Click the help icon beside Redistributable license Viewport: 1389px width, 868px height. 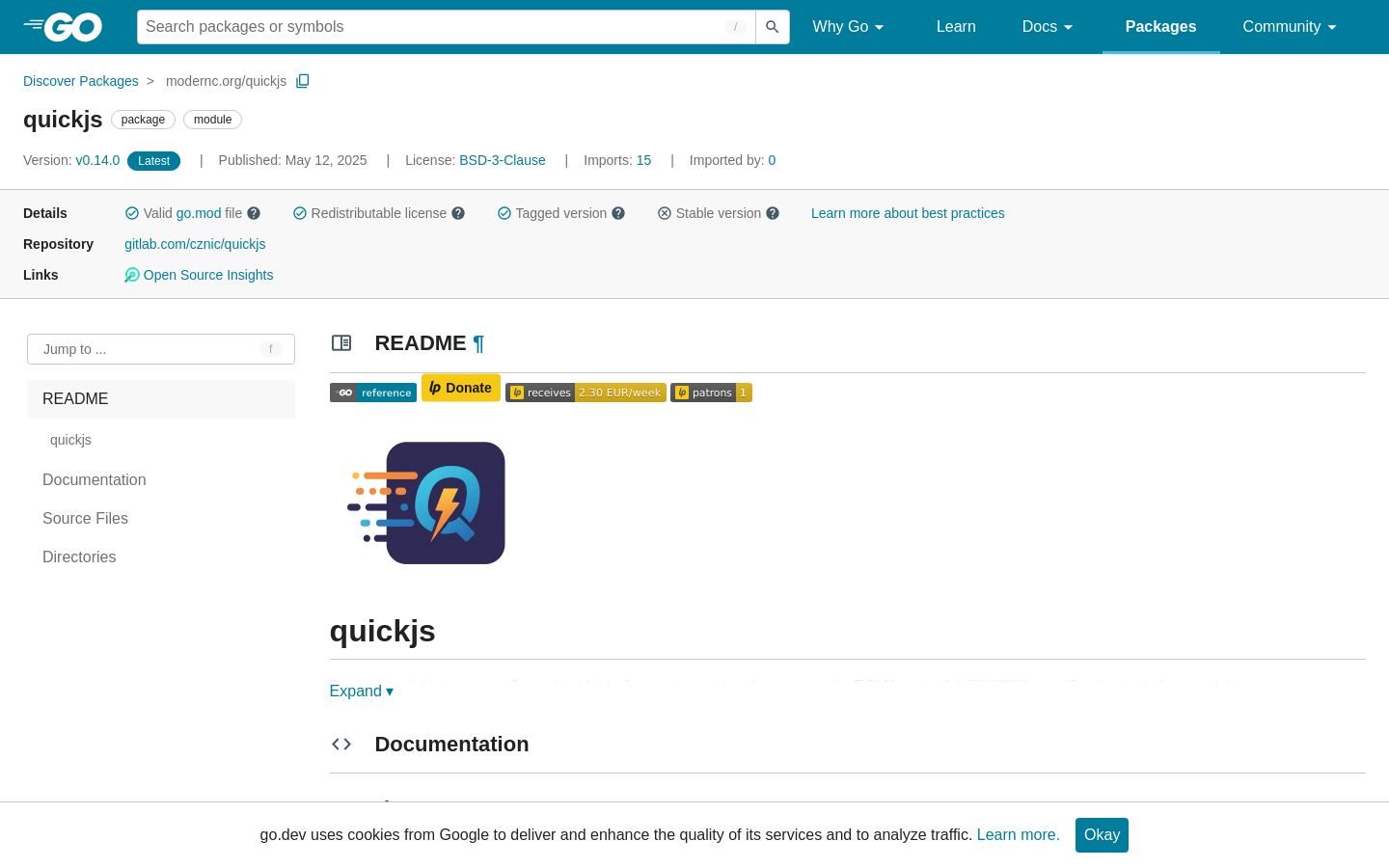tap(458, 213)
